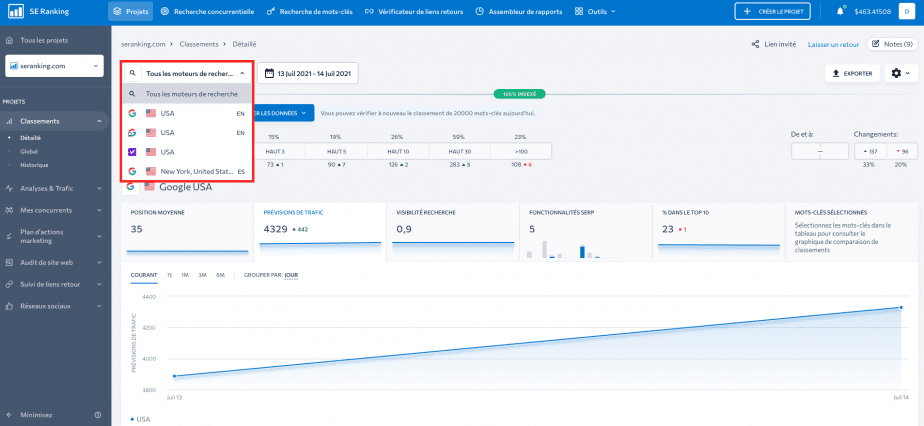
Task: Filter by positive changes 157
Action: [870, 151]
